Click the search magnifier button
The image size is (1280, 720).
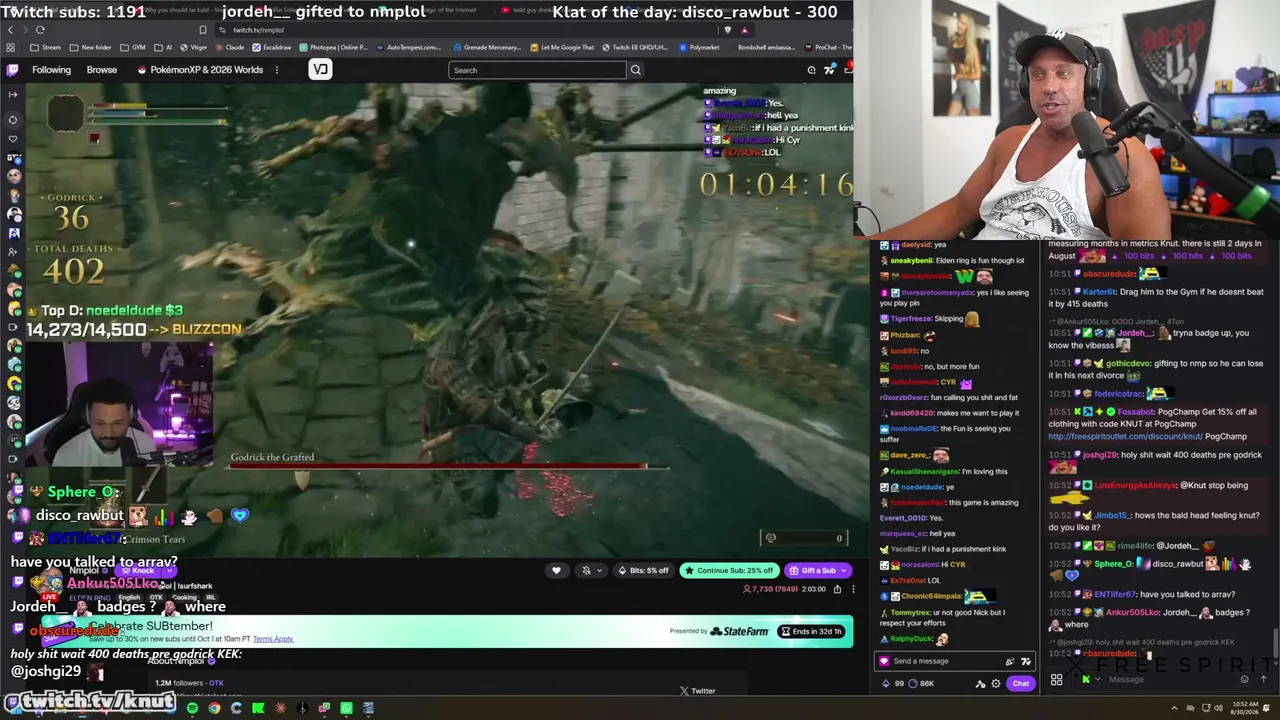coord(635,70)
